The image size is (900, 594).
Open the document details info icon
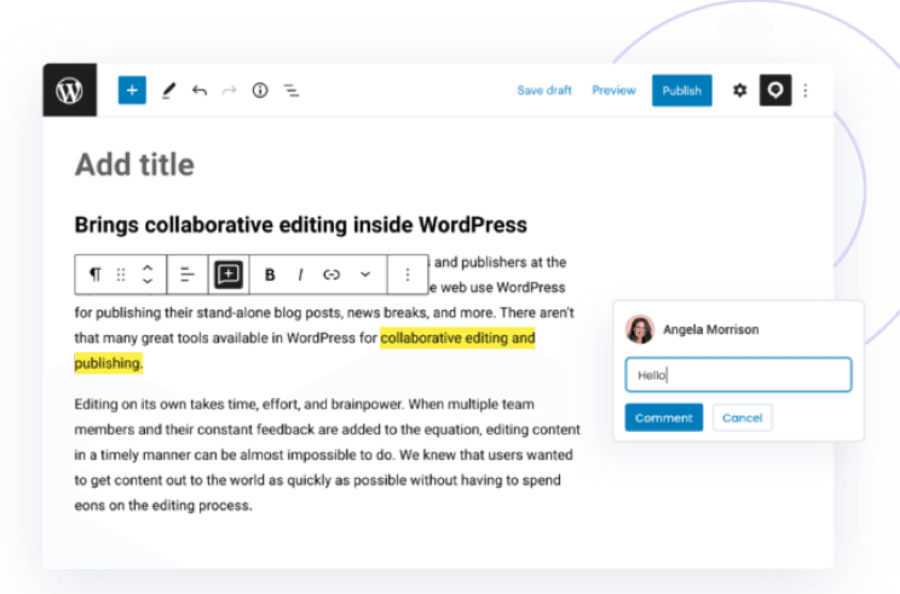[x=260, y=90]
